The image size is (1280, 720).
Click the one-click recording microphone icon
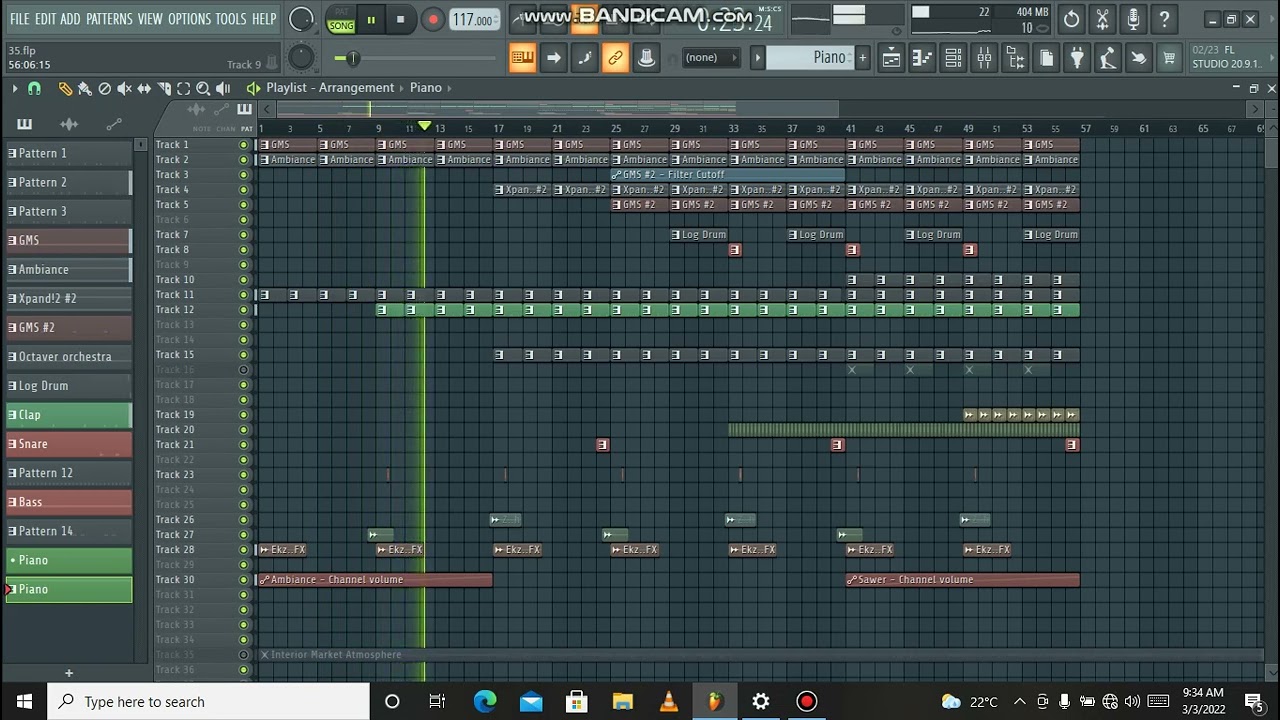click(1133, 19)
